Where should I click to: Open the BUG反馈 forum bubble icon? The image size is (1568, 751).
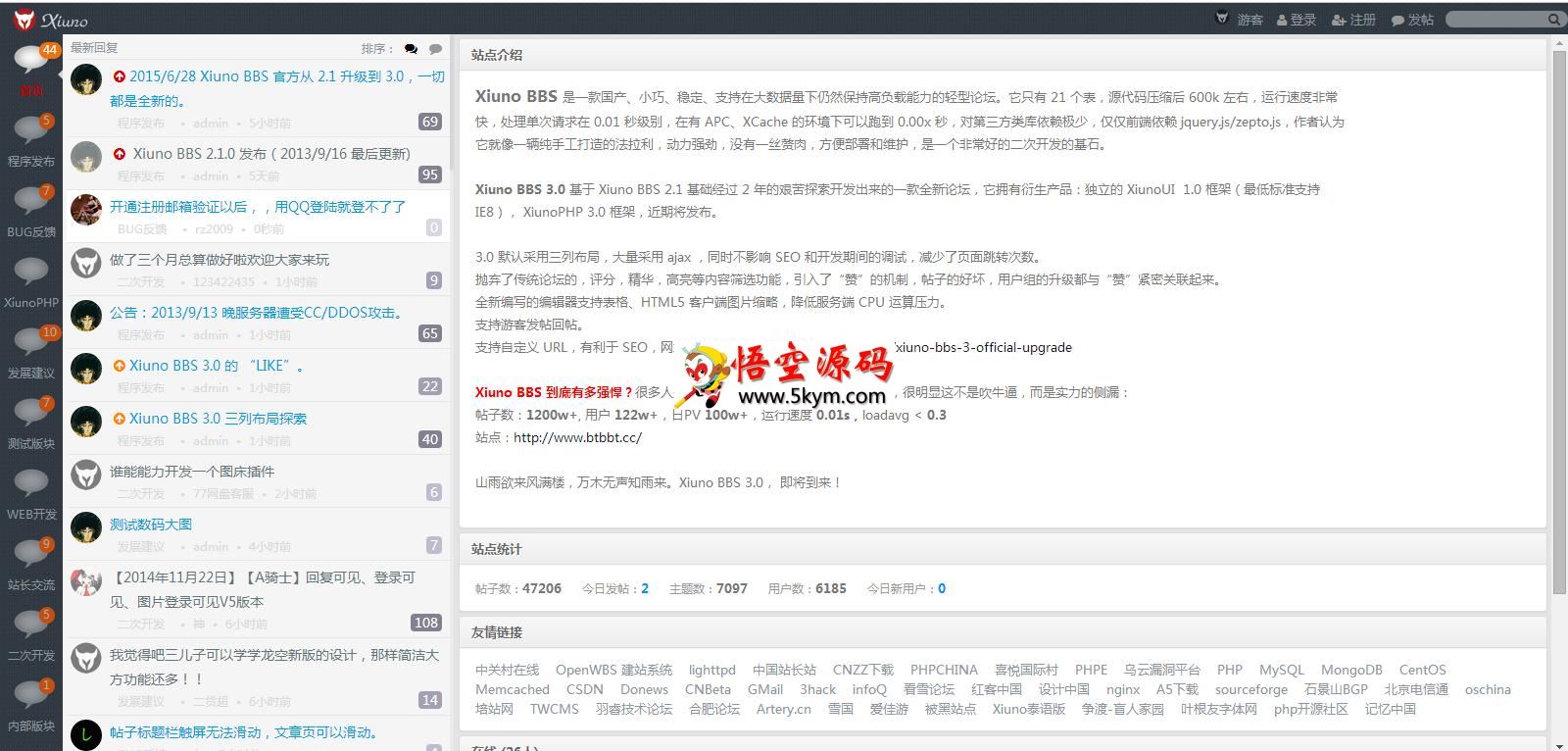31,201
